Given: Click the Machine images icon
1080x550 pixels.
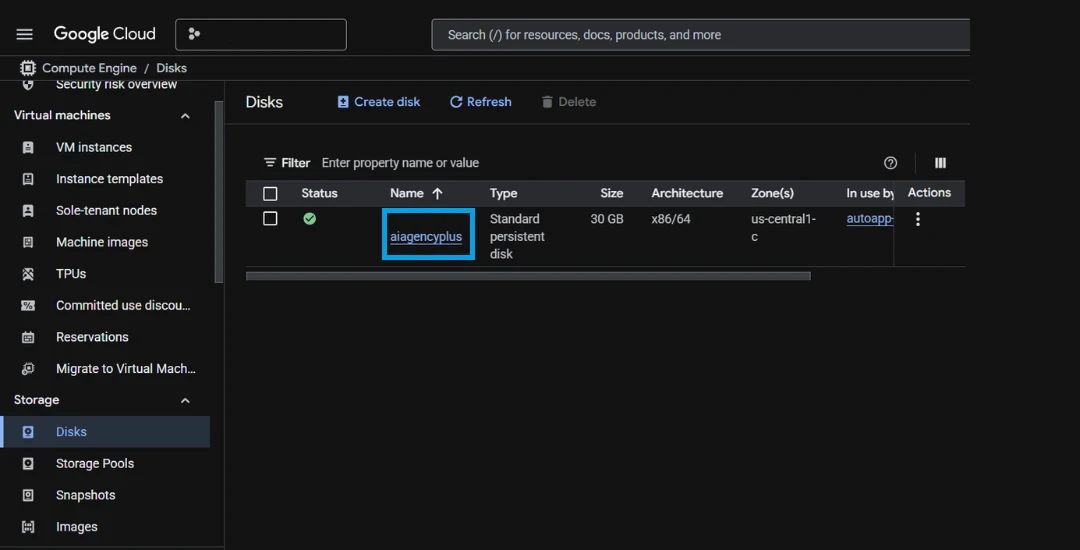Looking at the screenshot, I should coord(28,242).
